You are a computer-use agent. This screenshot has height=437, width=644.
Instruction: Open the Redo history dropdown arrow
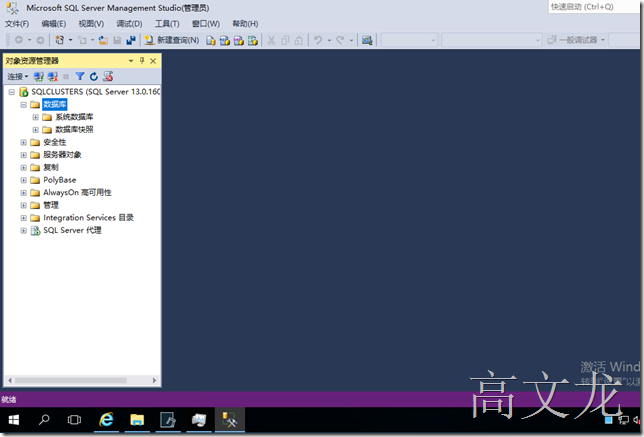351,40
